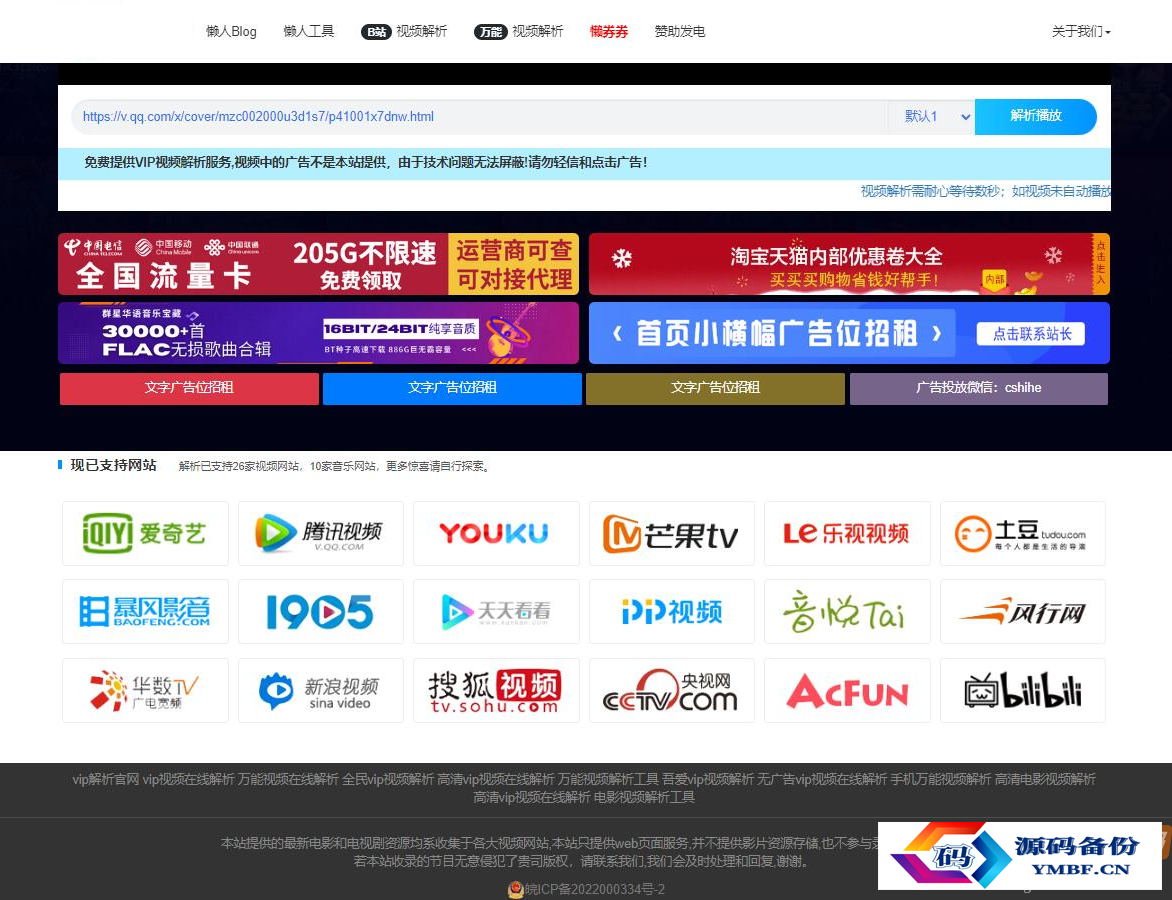This screenshot has width=1172, height=900.
Task: Open the 30000+首 FLAC无损歌曲合辑 banner
Action: click(318, 333)
